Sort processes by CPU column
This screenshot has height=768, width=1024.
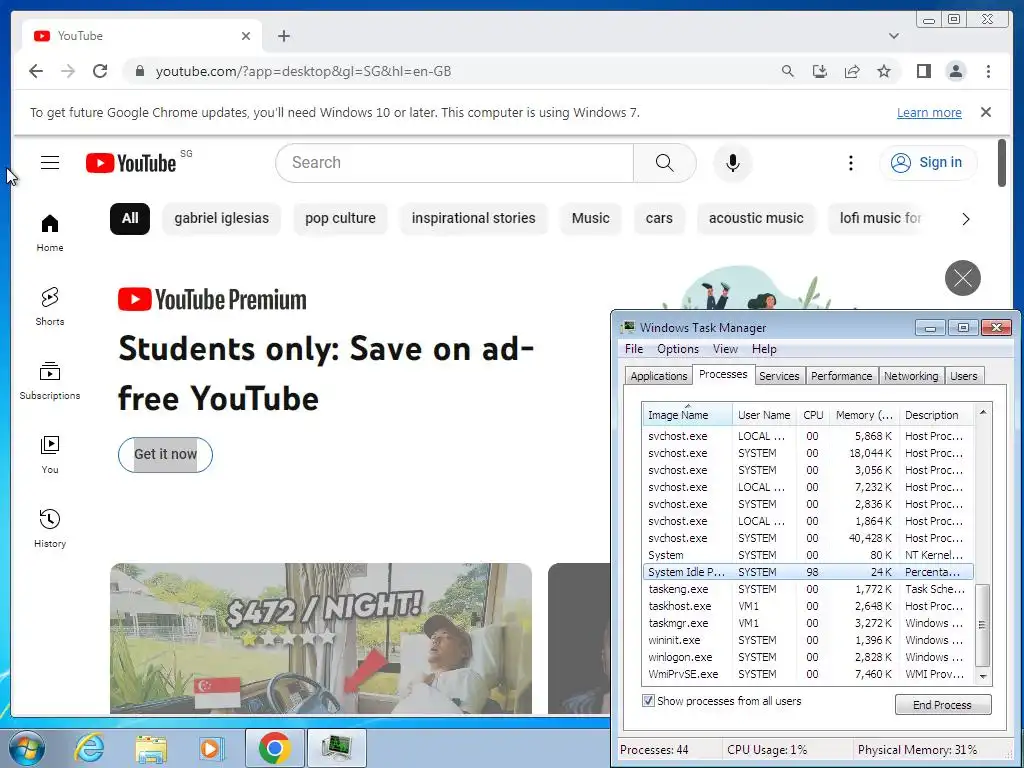coord(813,415)
